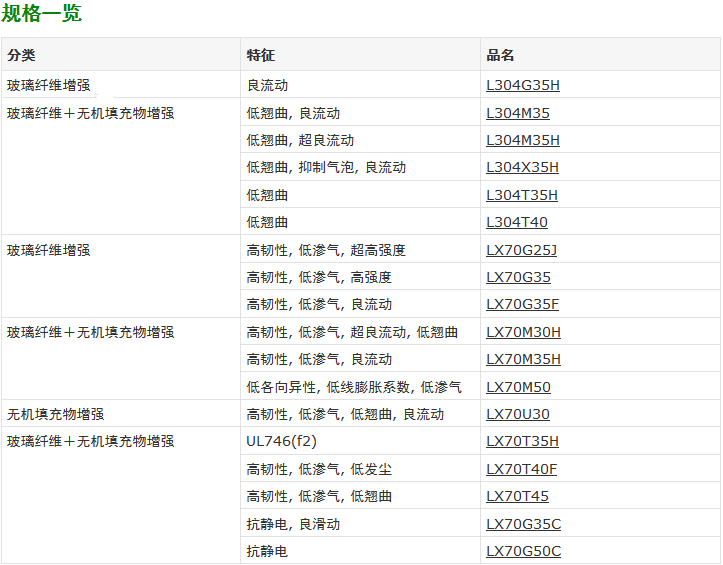
Task: Select the L304X35H link
Action: point(522,167)
